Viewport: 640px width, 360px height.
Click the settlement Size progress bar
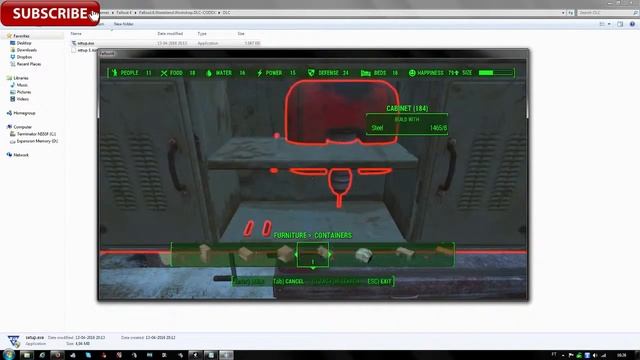click(x=496, y=73)
